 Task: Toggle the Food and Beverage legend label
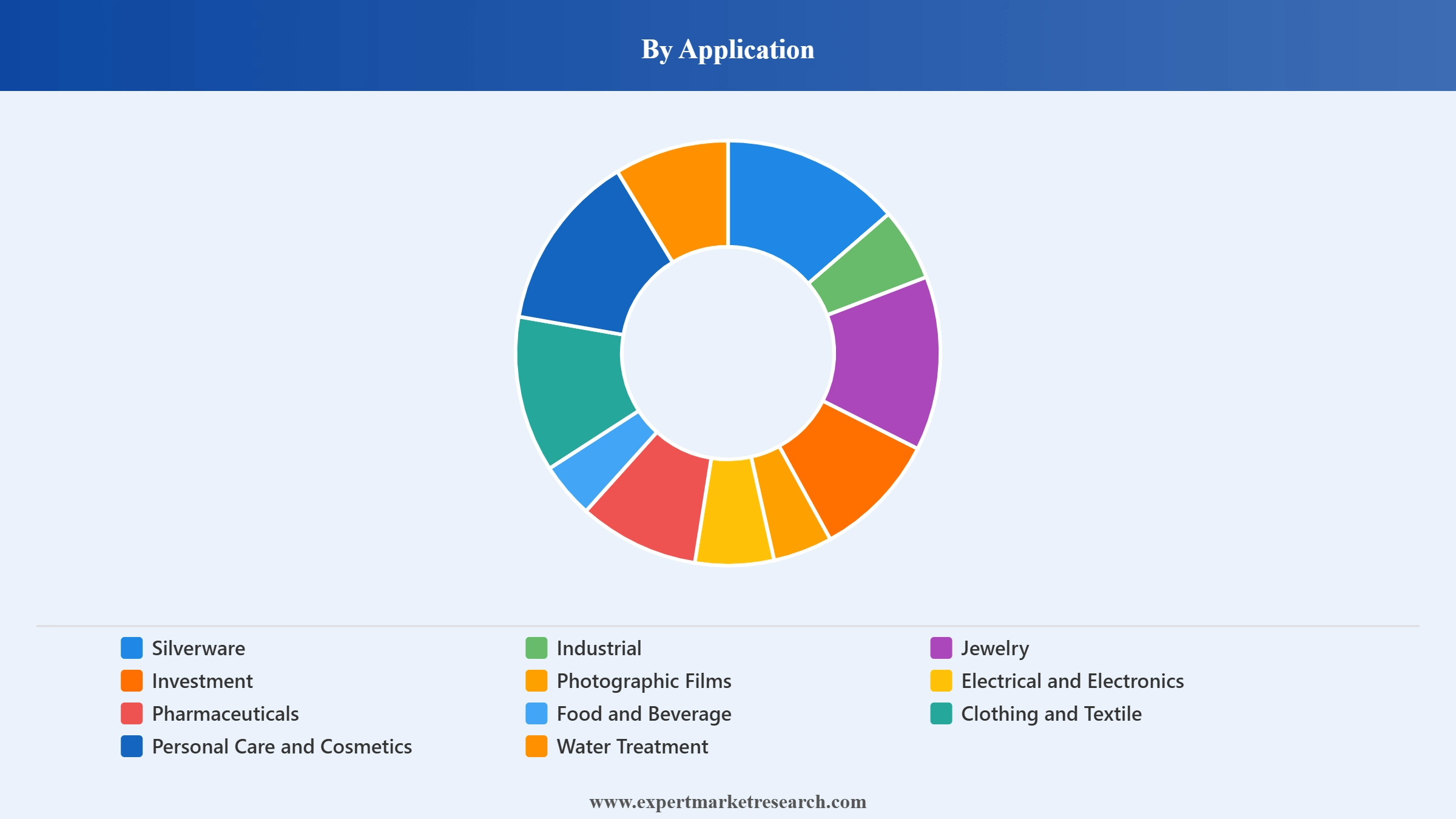coord(644,715)
